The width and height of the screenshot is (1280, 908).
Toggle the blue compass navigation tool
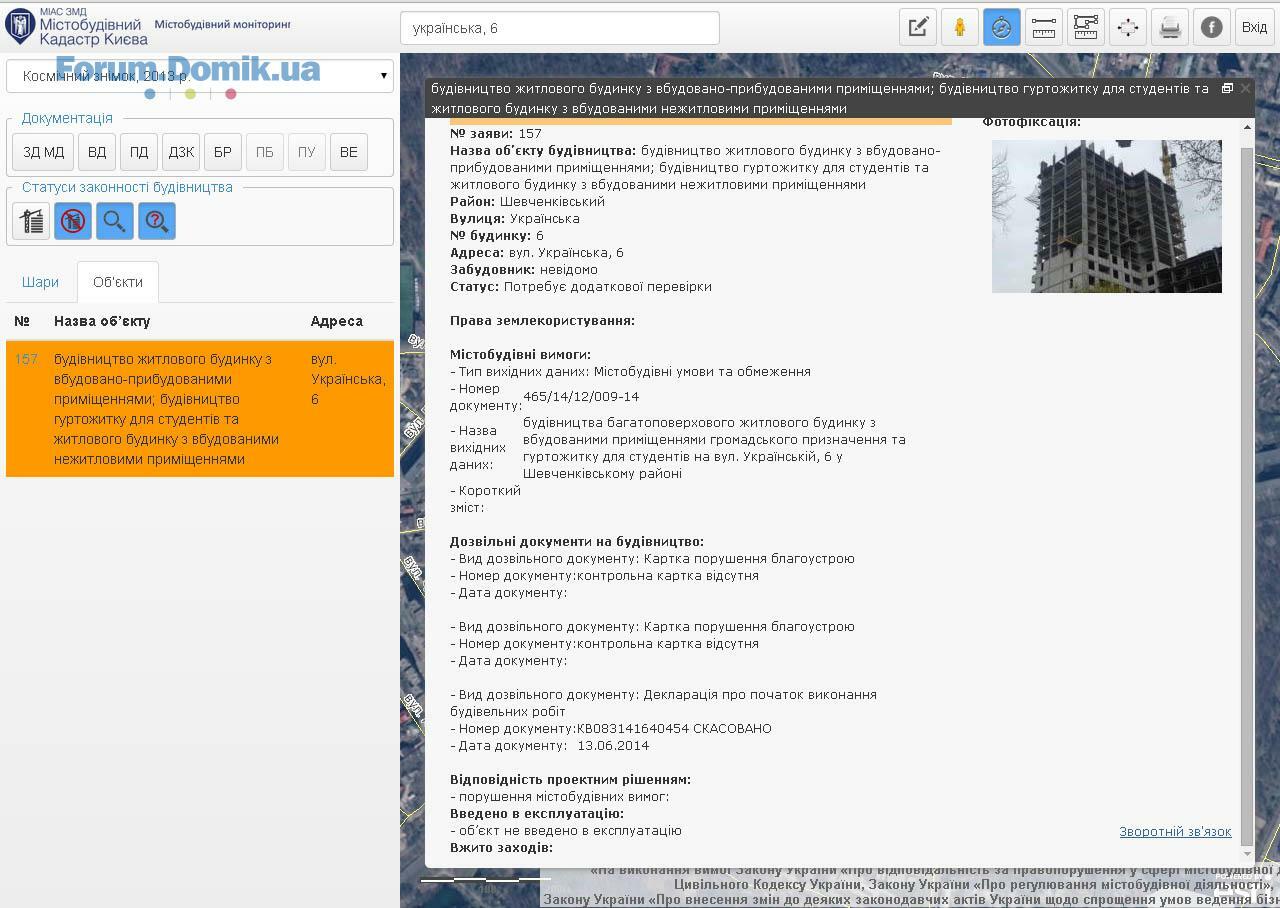[x=1002, y=27]
